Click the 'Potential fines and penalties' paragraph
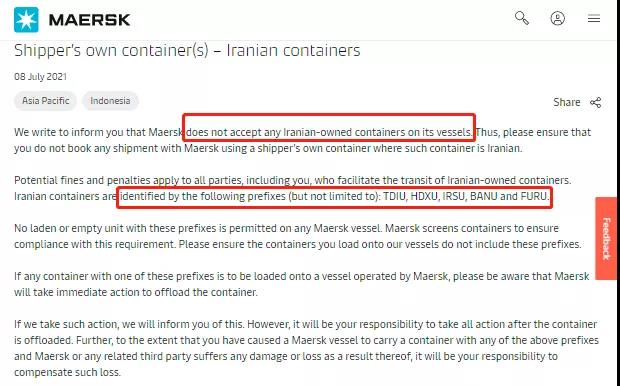The image size is (620, 386). tap(293, 188)
